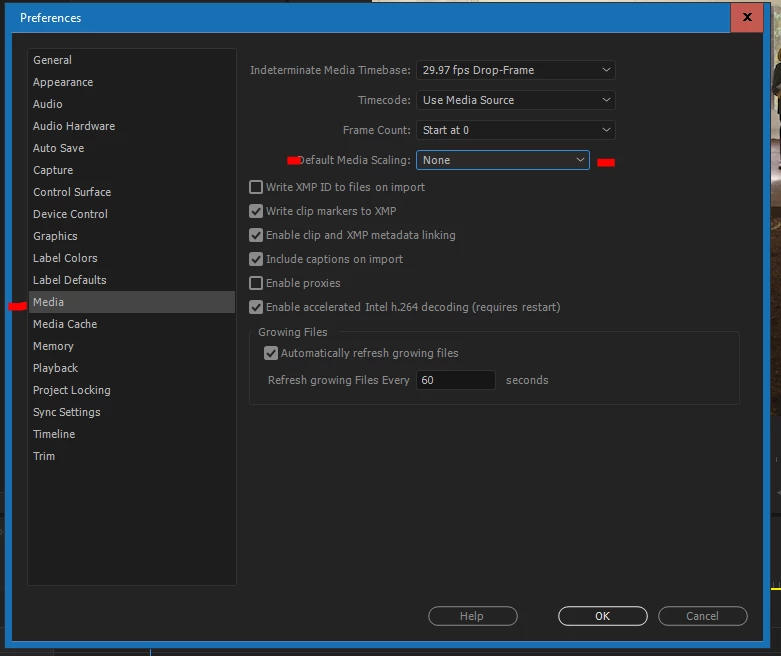The image size is (781, 656).
Task: Open Media Cache preferences
Action: point(131,324)
